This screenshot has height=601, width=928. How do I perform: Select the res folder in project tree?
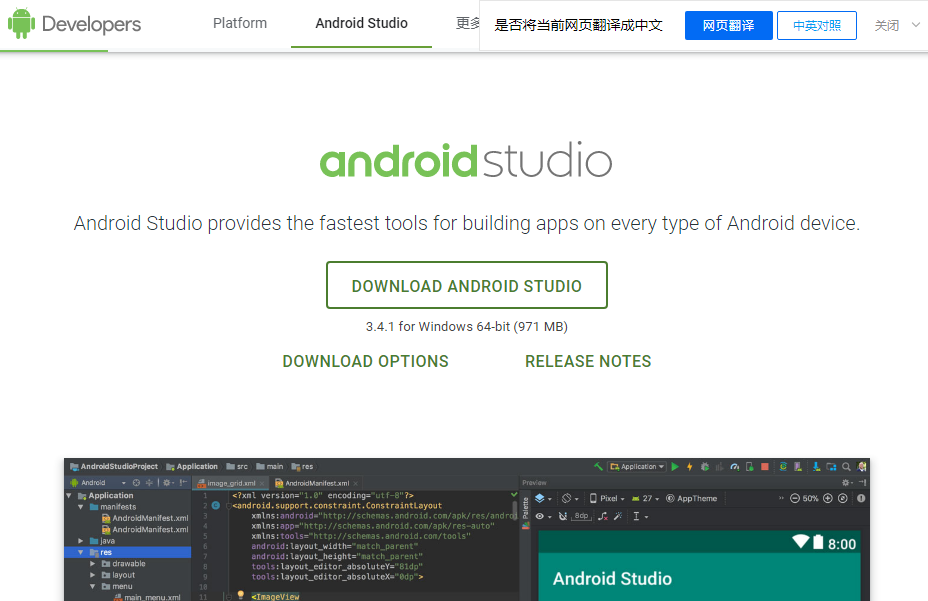click(x=127, y=552)
